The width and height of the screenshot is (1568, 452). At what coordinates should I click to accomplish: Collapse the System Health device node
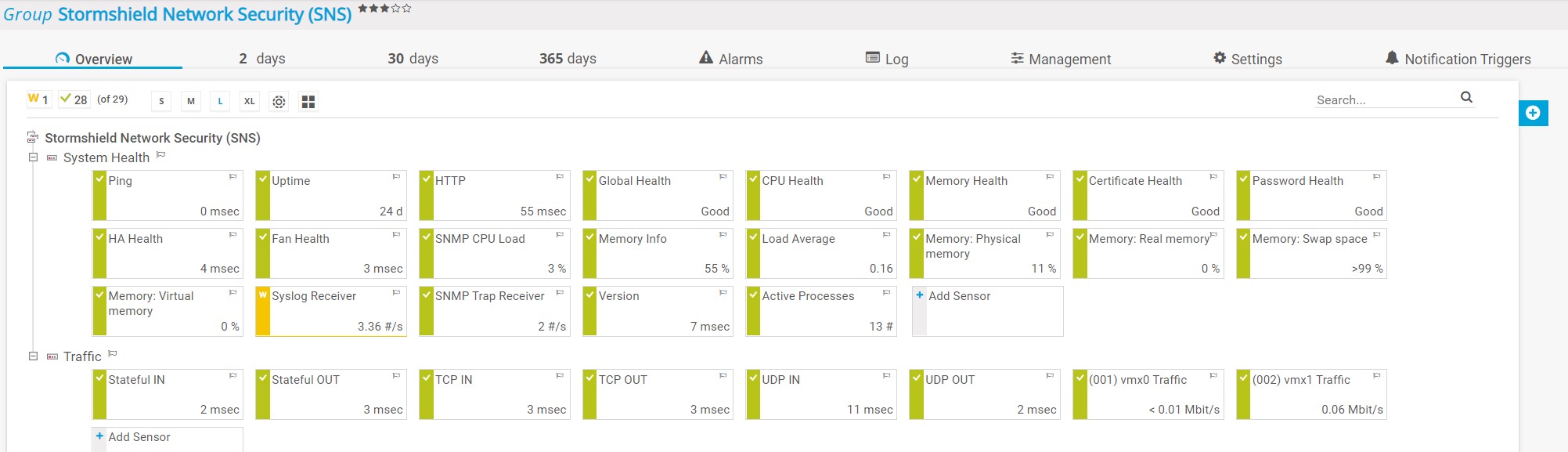click(33, 157)
